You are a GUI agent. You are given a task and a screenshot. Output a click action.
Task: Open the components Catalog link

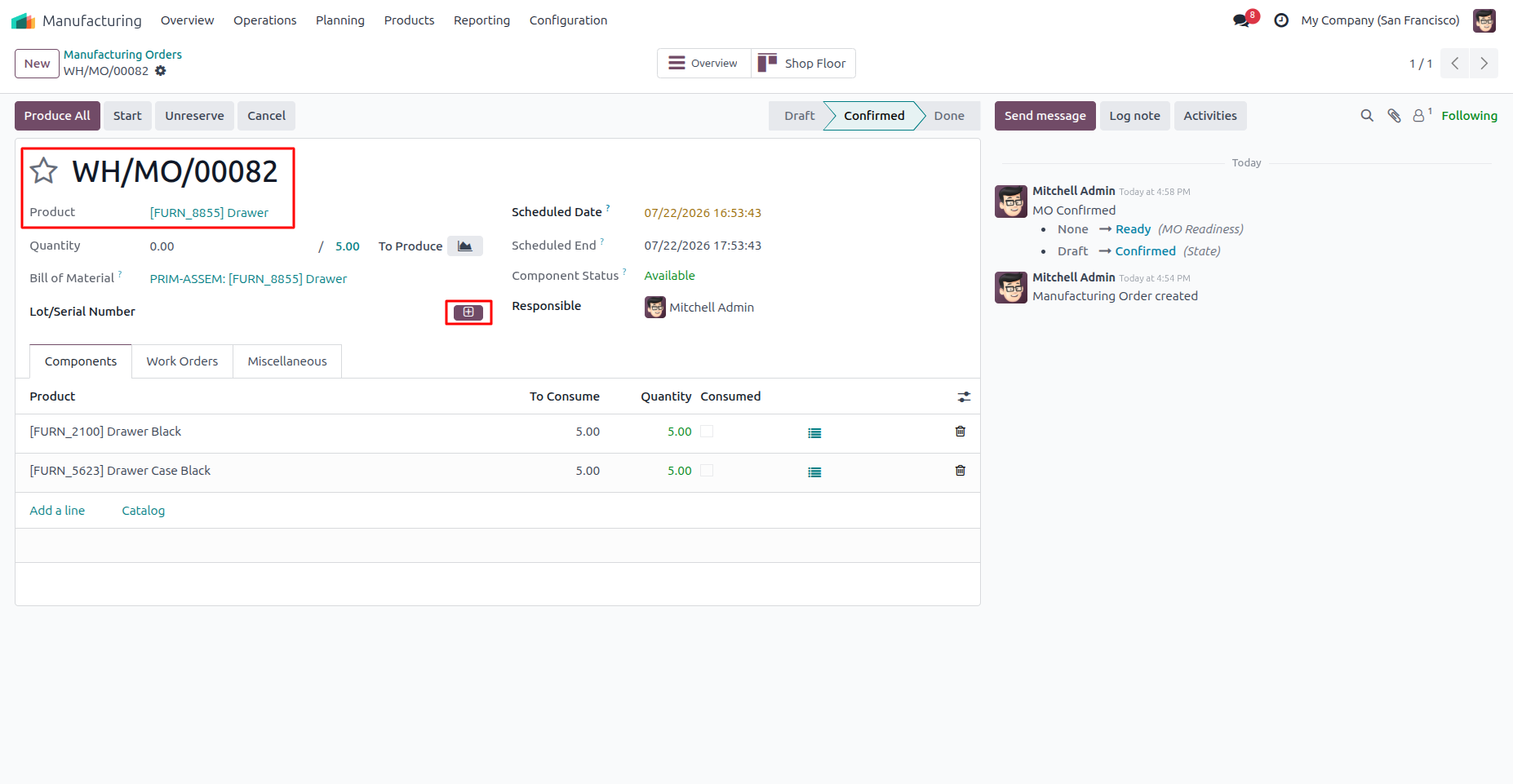point(144,511)
